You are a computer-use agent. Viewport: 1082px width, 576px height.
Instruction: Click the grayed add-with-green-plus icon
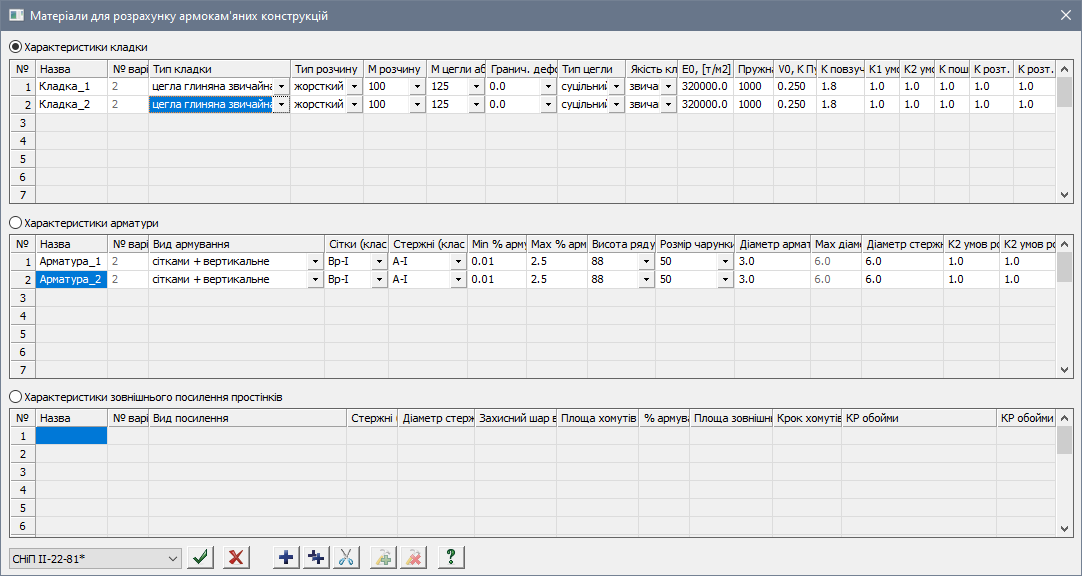pyautogui.click(x=383, y=557)
